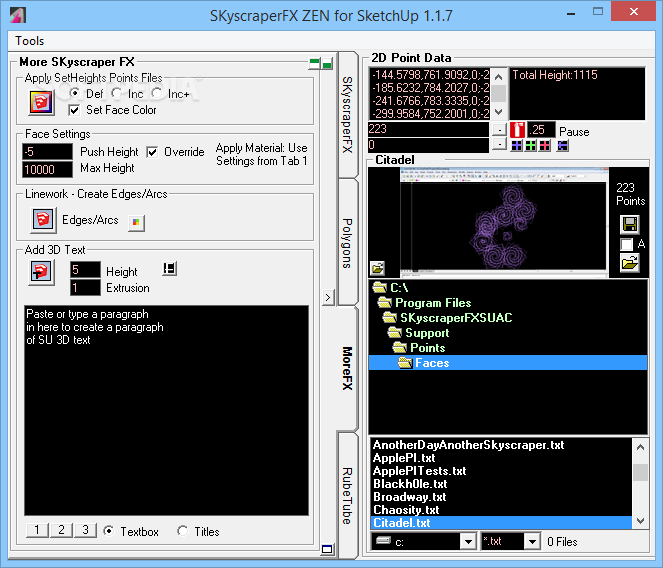Click the small folder icon on the preview
Viewport: 663px width, 568px height.
(377, 267)
